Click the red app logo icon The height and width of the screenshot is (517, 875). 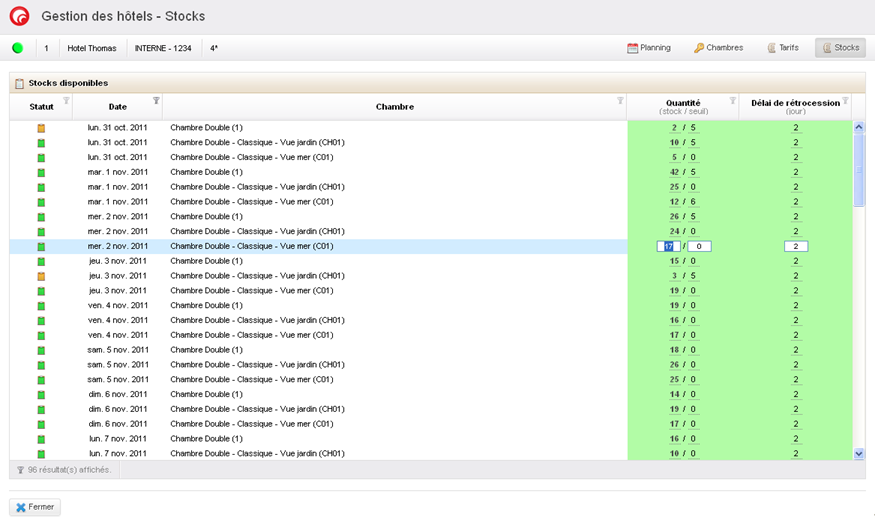click(x=19, y=17)
